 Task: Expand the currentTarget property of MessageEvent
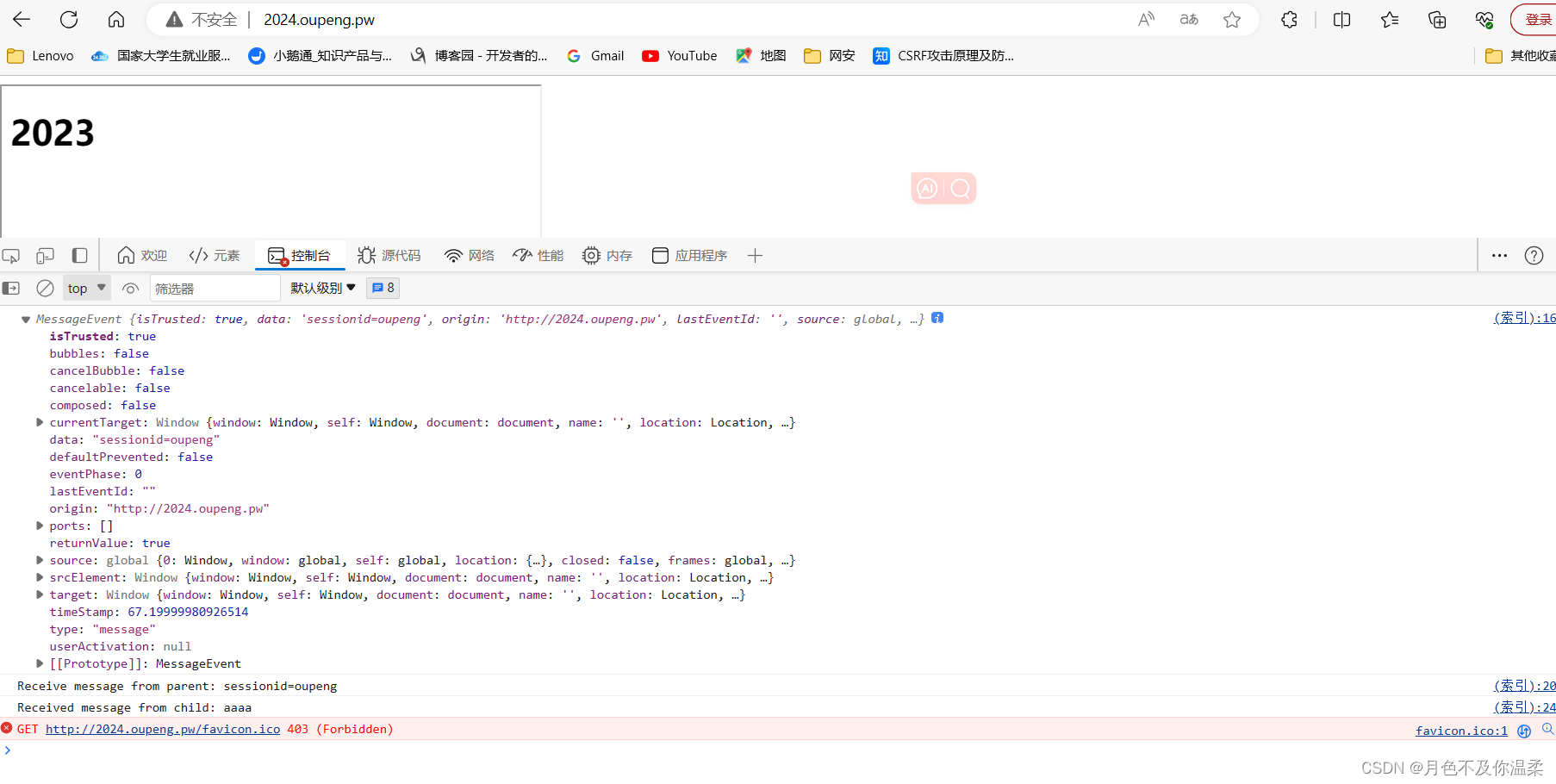point(40,422)
